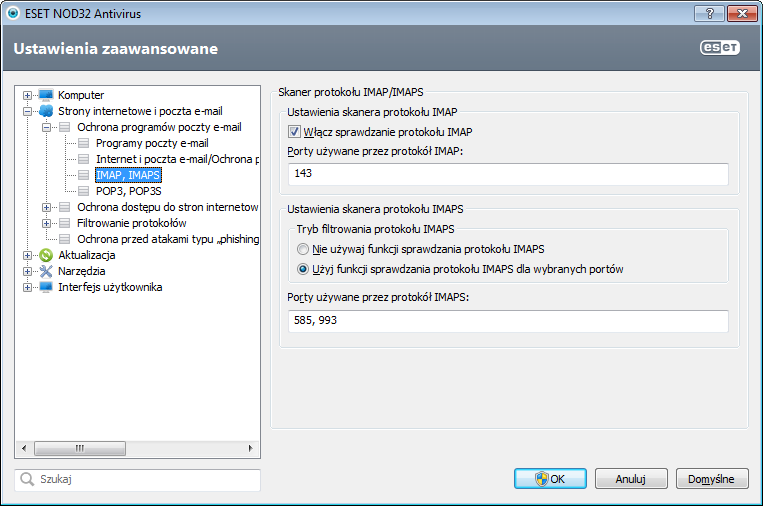Expand the Narzędzia tree node
763x506 pixels.
point(27,271)
